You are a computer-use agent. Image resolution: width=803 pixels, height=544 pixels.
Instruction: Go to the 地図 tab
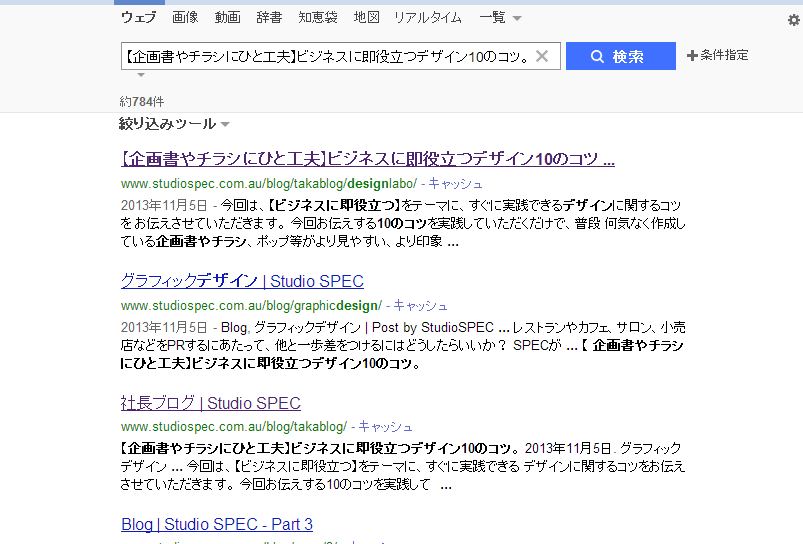367,18
